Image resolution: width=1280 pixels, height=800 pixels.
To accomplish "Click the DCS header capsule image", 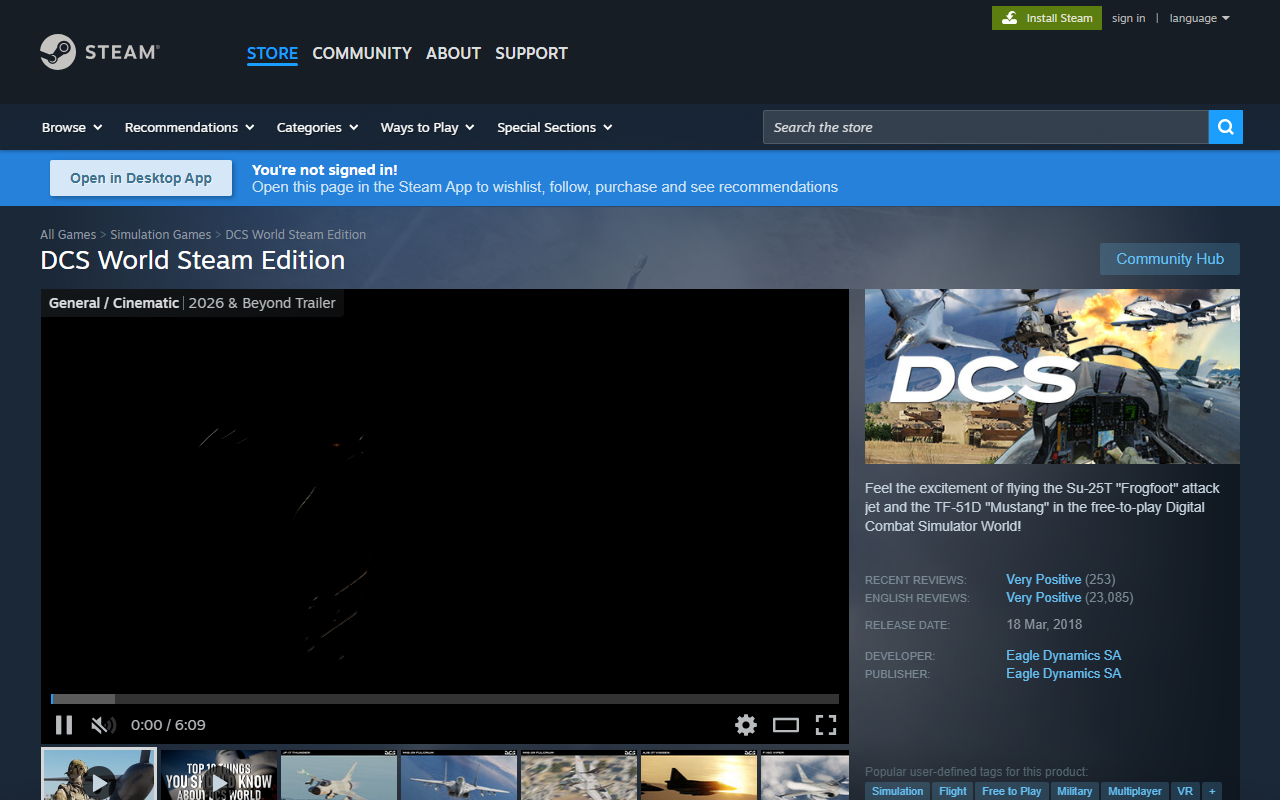I will (1052, 376).
